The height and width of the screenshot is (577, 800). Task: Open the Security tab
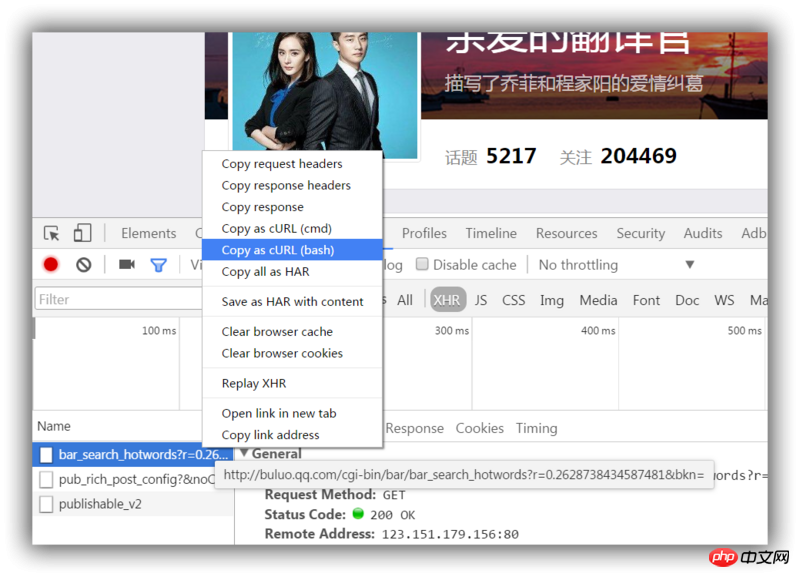point(641,233)
